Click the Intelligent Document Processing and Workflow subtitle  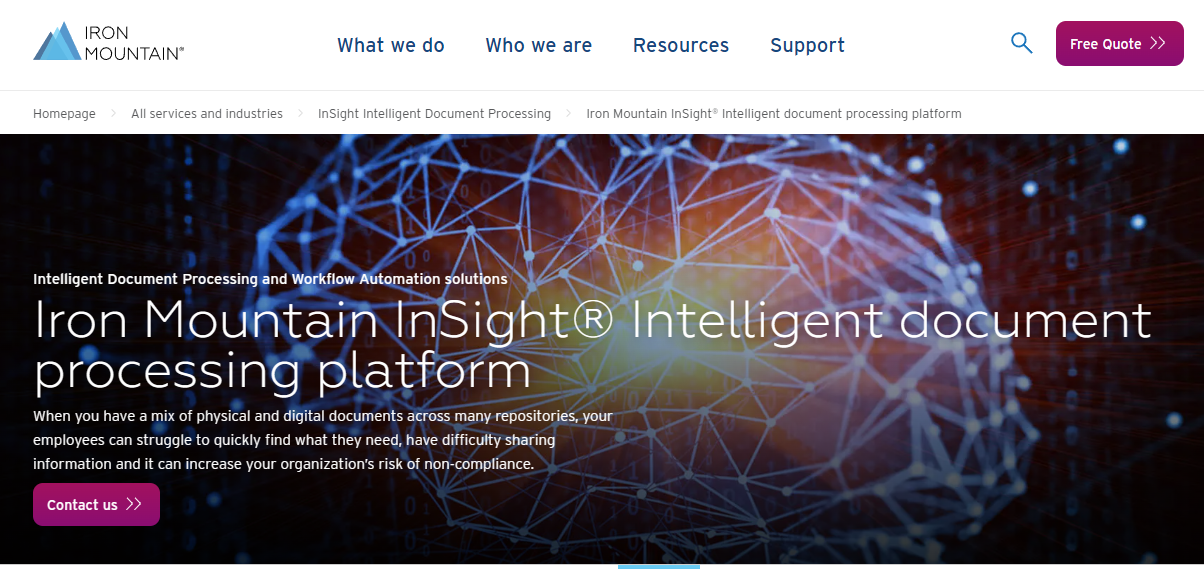pyautogui.click(x=270, y=279)
